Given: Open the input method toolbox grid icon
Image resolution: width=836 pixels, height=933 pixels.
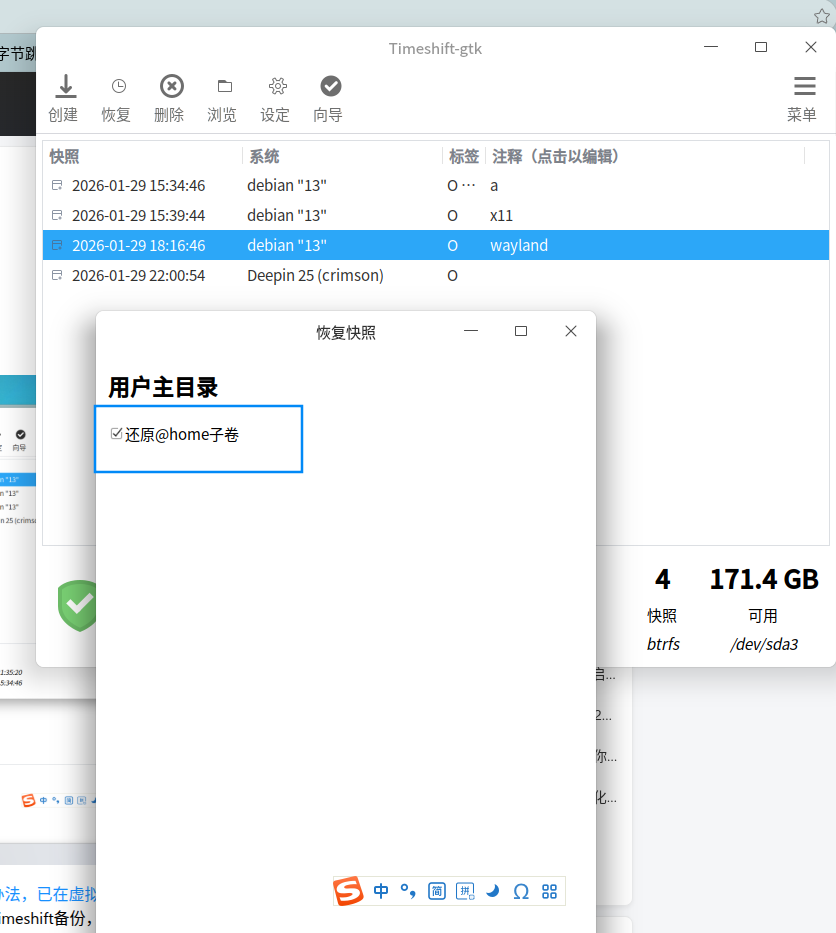Looking at the screenshot, I should [x=549, y=891].
